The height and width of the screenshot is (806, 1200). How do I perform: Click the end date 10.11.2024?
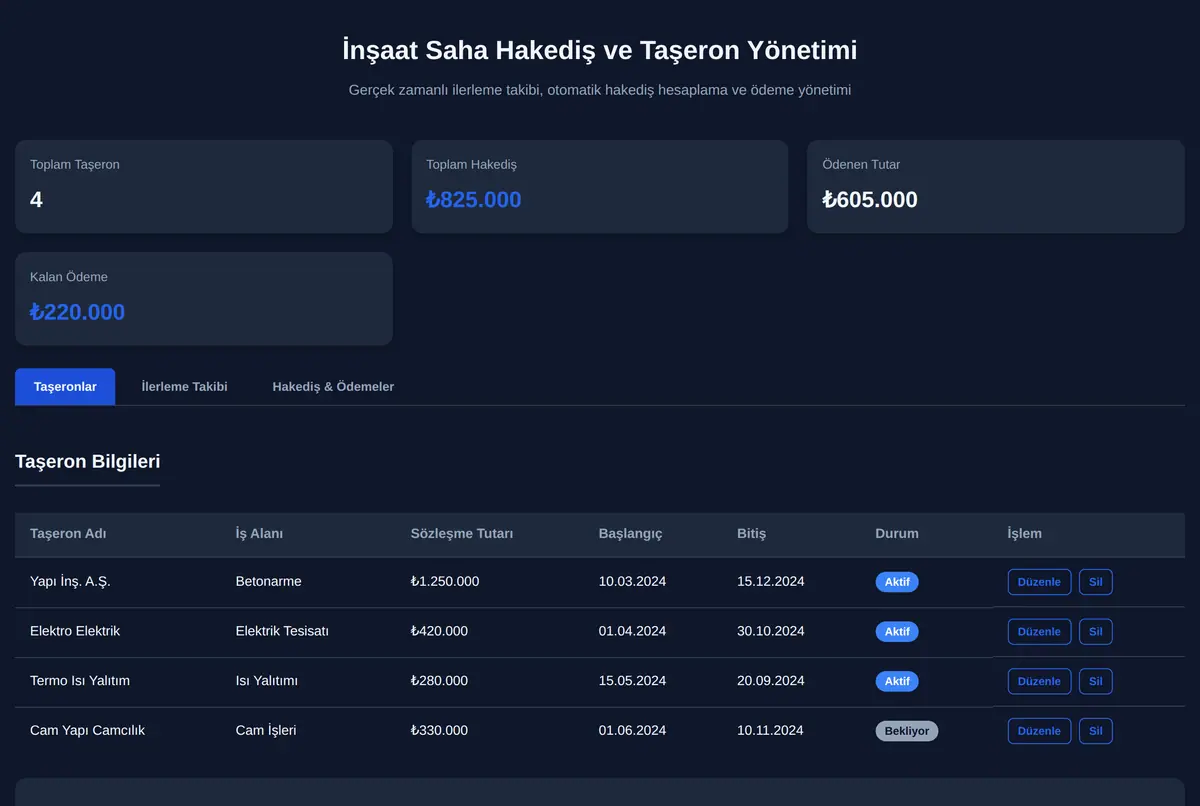(770, 731)
